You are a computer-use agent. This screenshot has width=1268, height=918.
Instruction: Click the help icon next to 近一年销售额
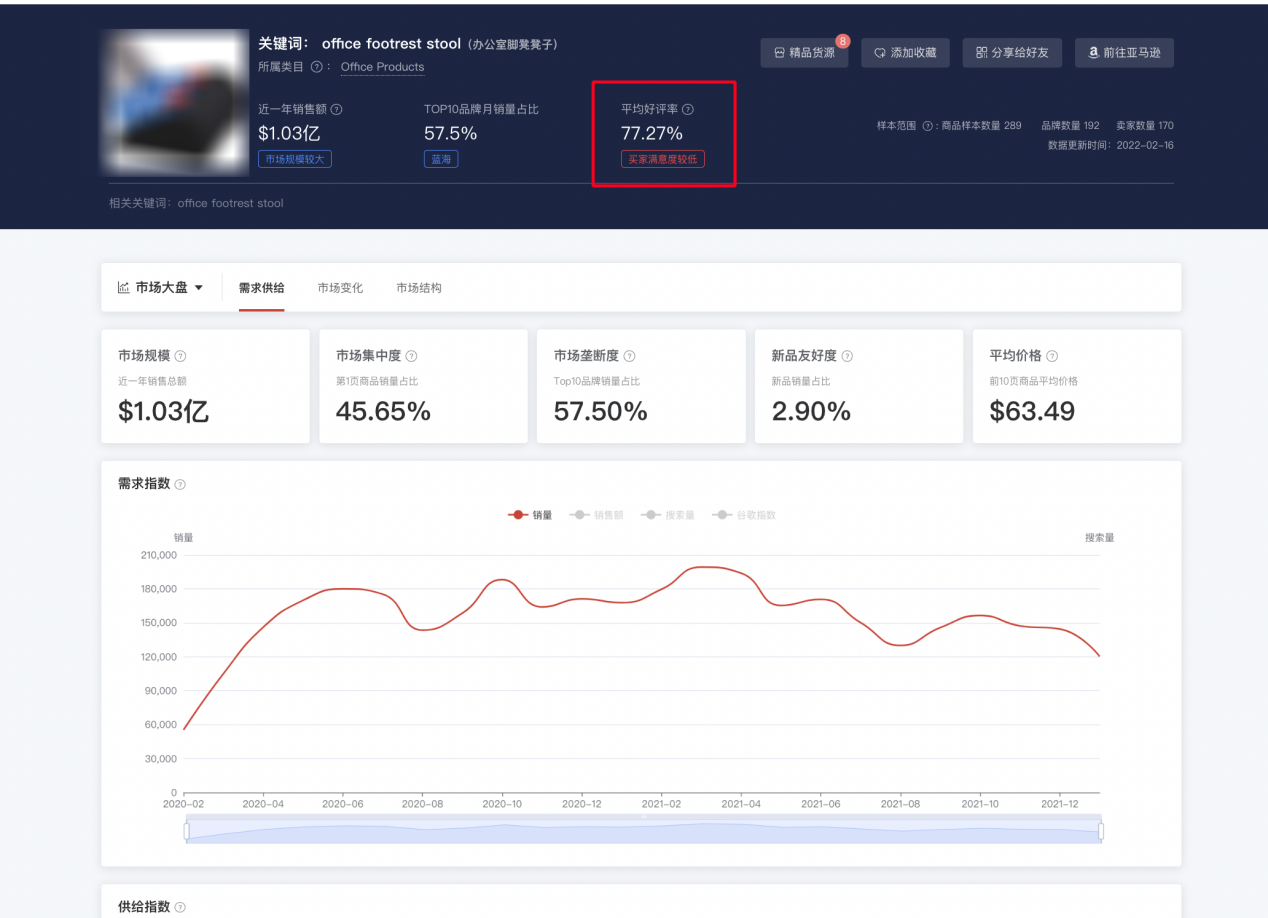(336, 110)
